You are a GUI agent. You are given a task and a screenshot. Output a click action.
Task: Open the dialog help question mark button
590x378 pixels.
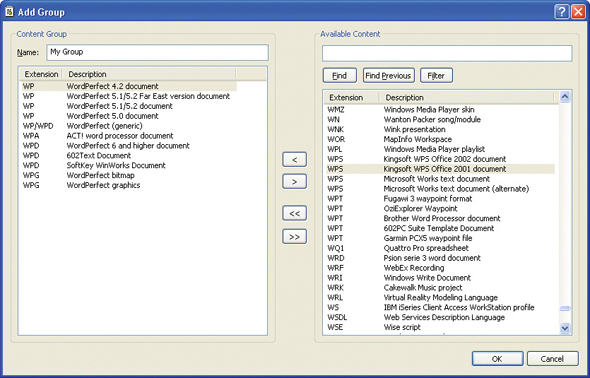561,12
